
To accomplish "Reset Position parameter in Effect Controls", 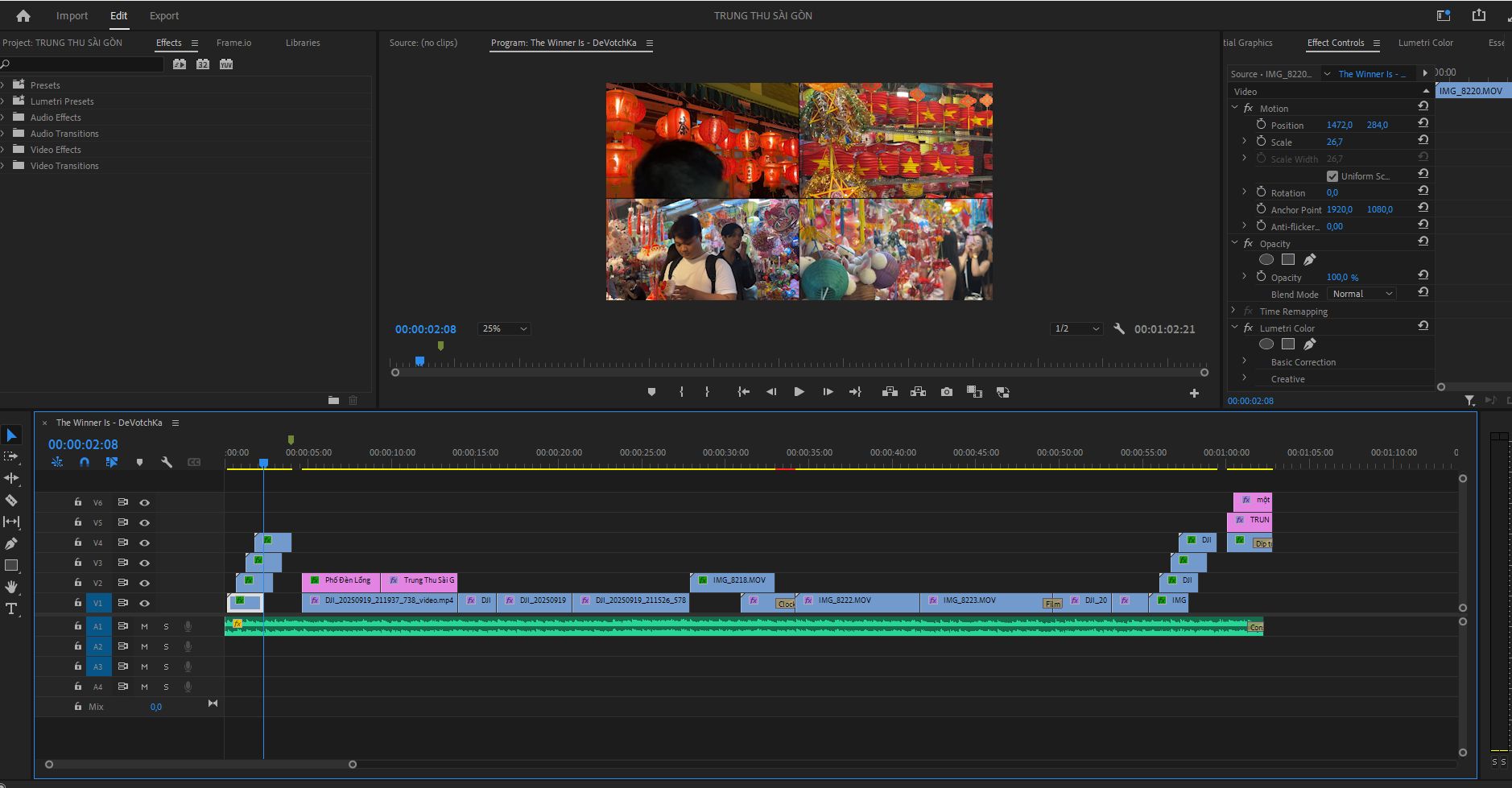I will point(1423,123).
